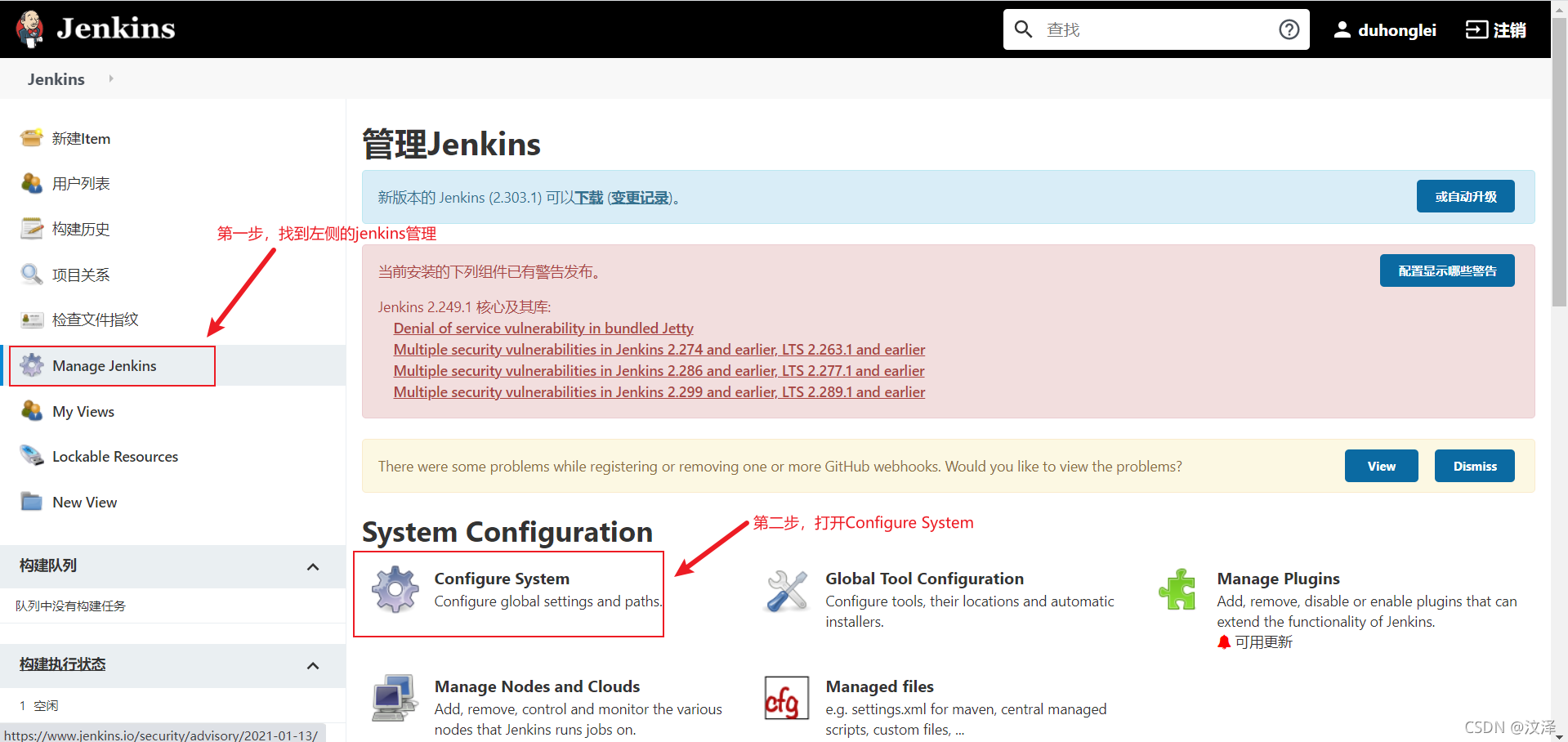The height and width of the screenshot is (742, 1568).
Task: Click the 或自动升级 button
Action: click(1466, 196)
